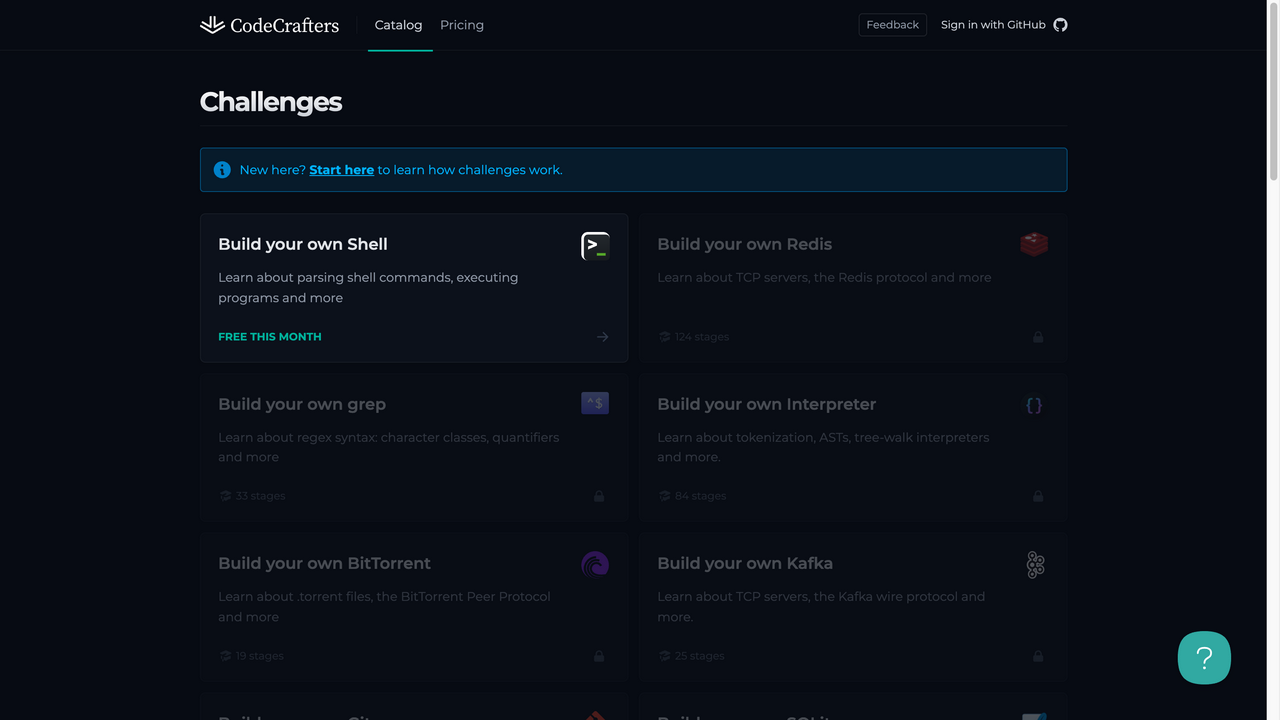Screen dimensions: 1280x720
Task: Click the 124 stages text
Action: point(702,337)
